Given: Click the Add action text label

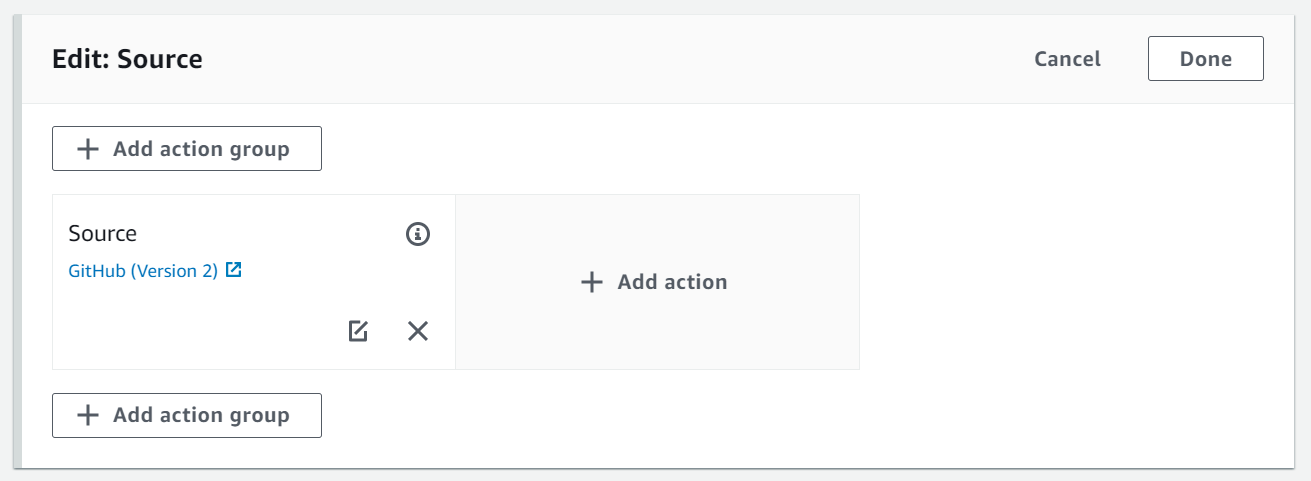Looking at the screenshot, I should tap(672, 282).
